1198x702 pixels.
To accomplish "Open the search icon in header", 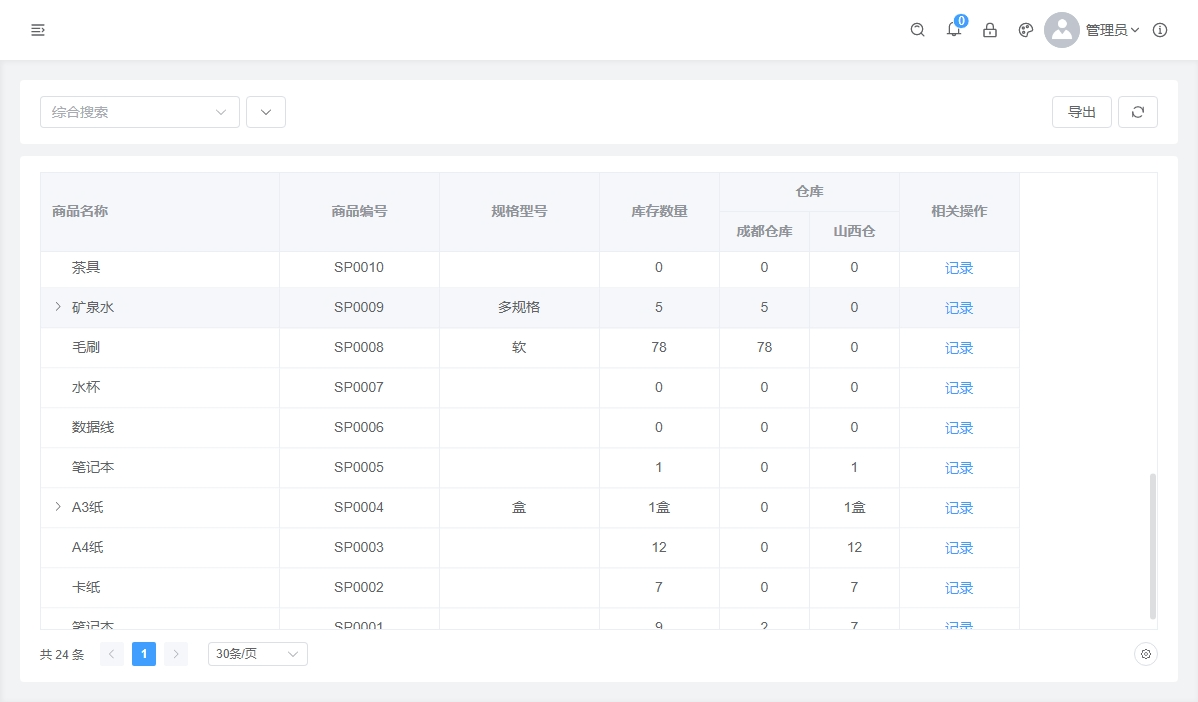I will (917, 30).
